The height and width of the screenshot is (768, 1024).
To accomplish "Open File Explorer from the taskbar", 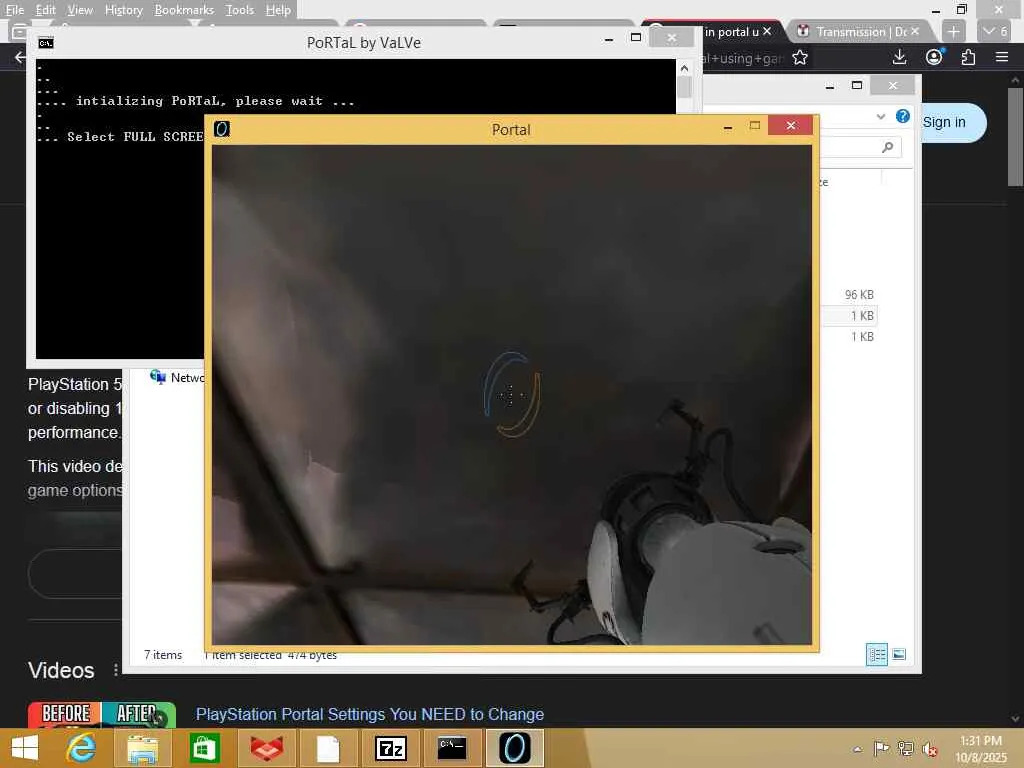I will (x=142, y=748).
